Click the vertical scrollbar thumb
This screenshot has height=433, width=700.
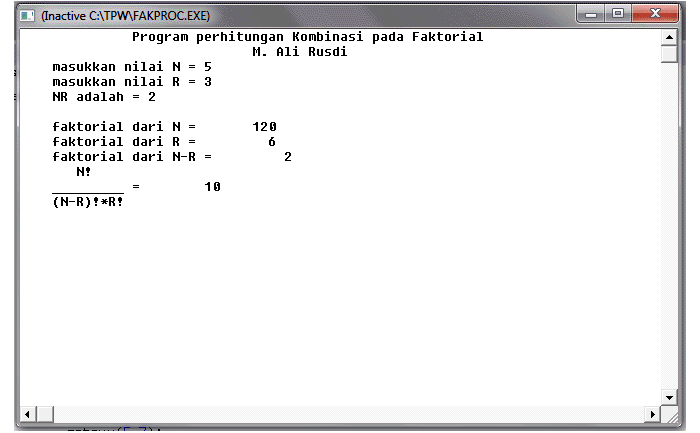[669, 54]
